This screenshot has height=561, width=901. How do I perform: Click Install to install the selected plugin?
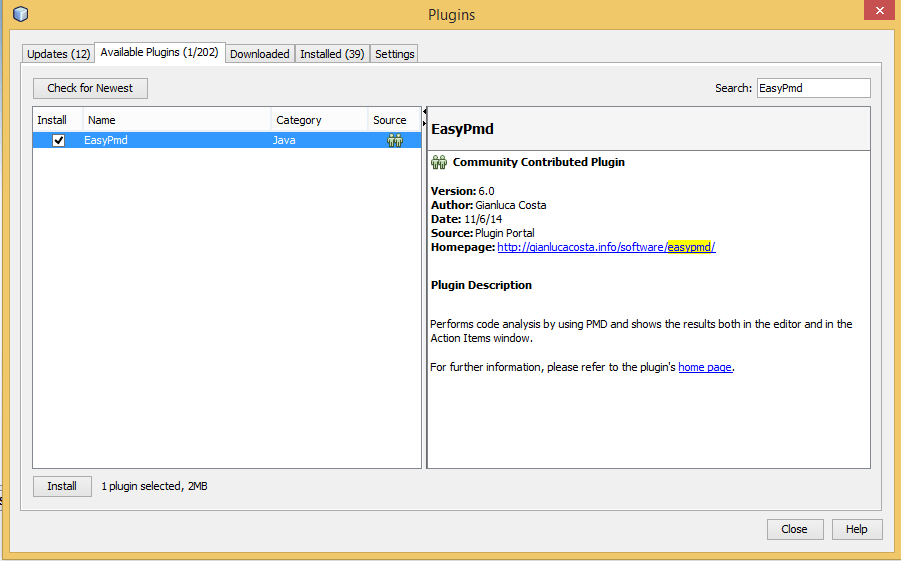click(62, 486)
